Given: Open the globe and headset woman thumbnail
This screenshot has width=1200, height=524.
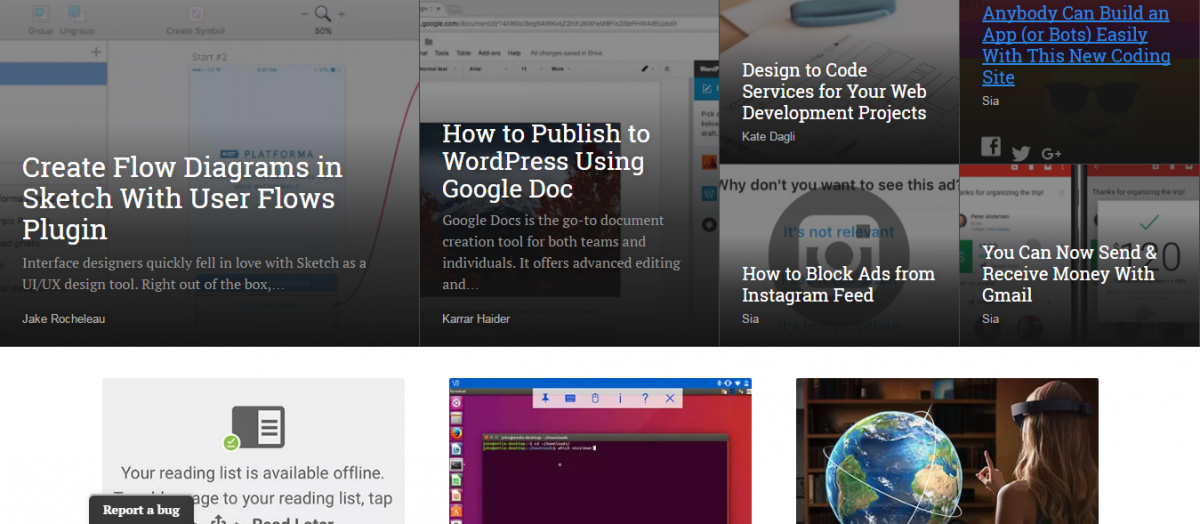Looking at the screenshot, I should (x=947, y=451).
